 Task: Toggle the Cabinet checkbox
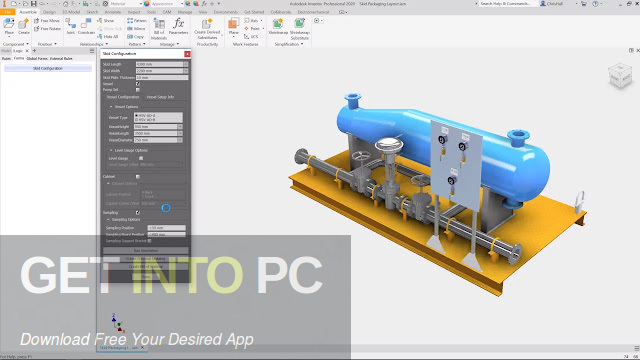click(x=138, y=177)
